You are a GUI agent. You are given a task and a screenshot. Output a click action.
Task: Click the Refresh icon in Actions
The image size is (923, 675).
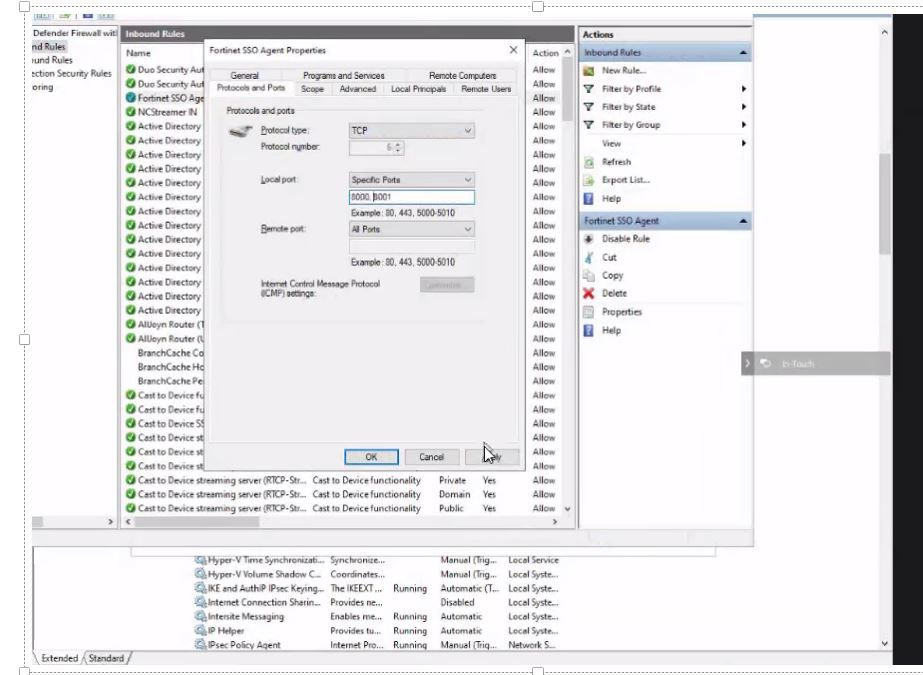(588, 162)
